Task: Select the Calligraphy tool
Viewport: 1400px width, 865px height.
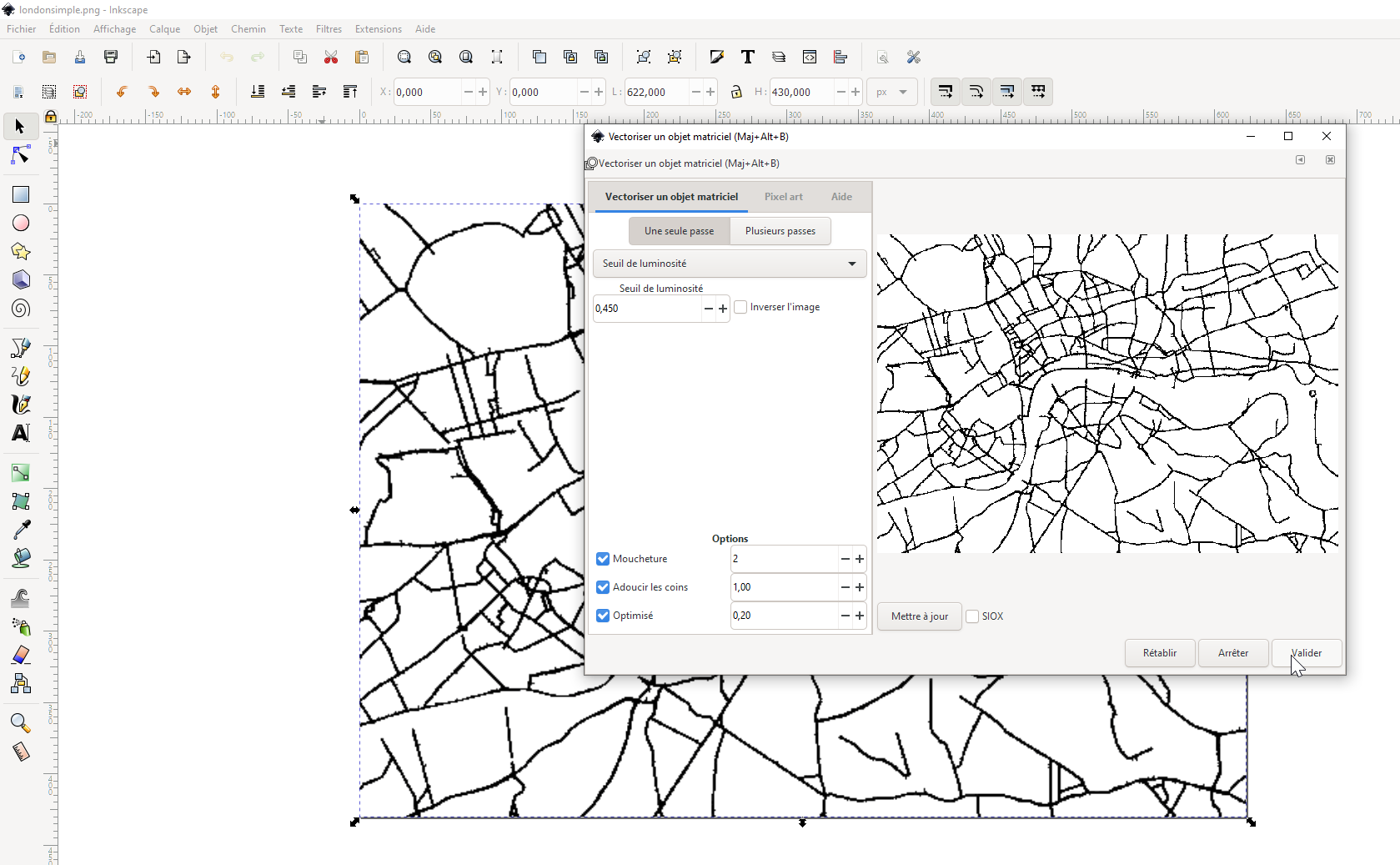Action: [x=20, y=405]
